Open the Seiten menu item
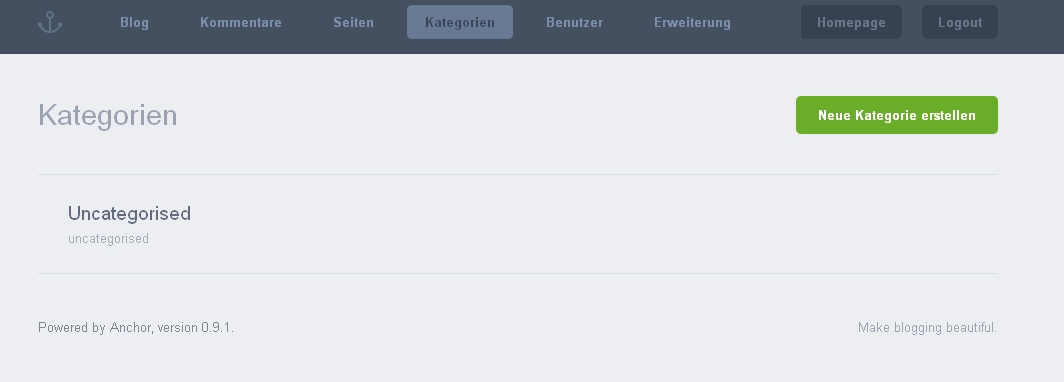This screenshot has height=382, width=1064. pos(354,22)
